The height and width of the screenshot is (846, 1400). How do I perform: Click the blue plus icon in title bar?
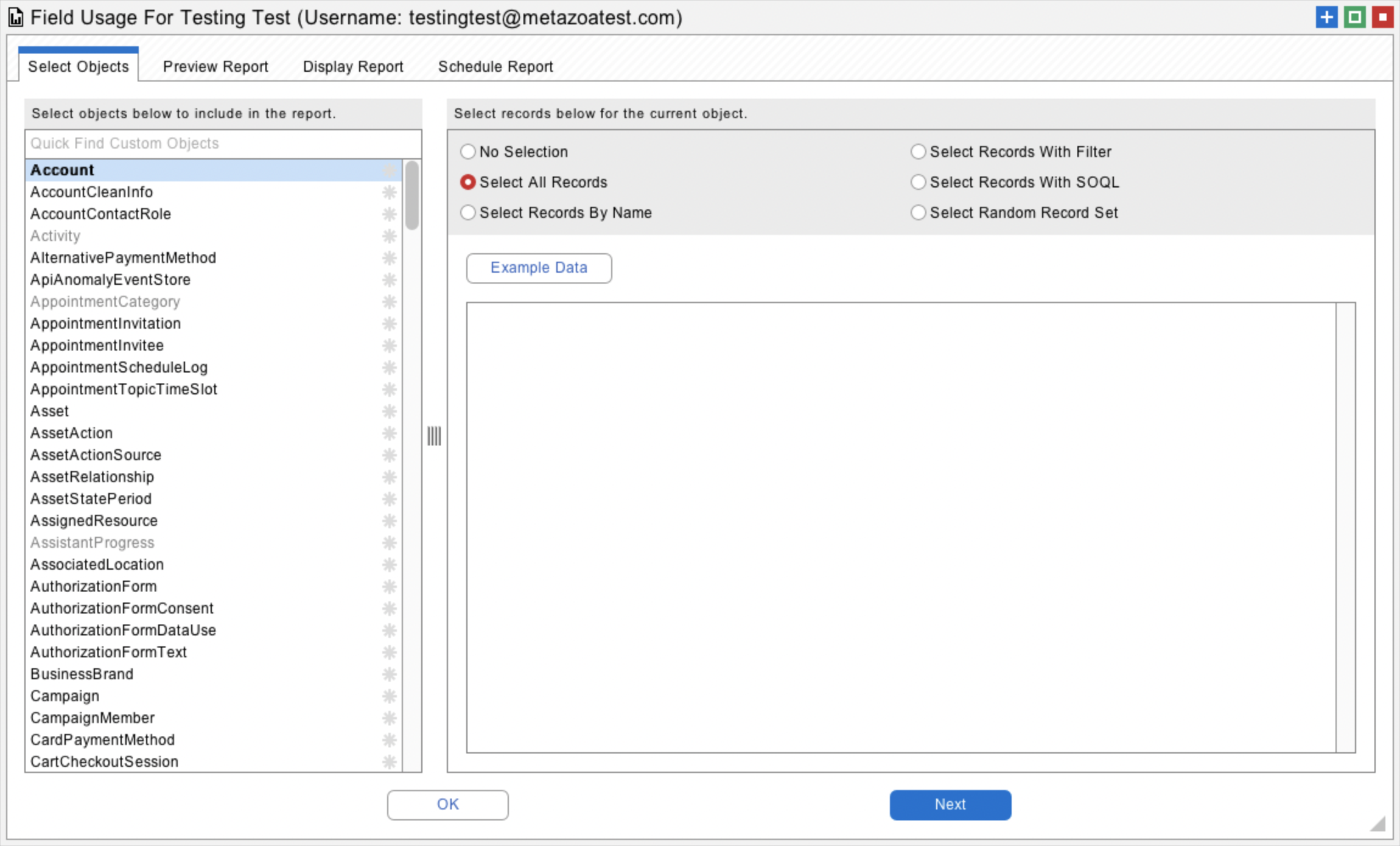pyautogui.click(x=1326, y=17)
